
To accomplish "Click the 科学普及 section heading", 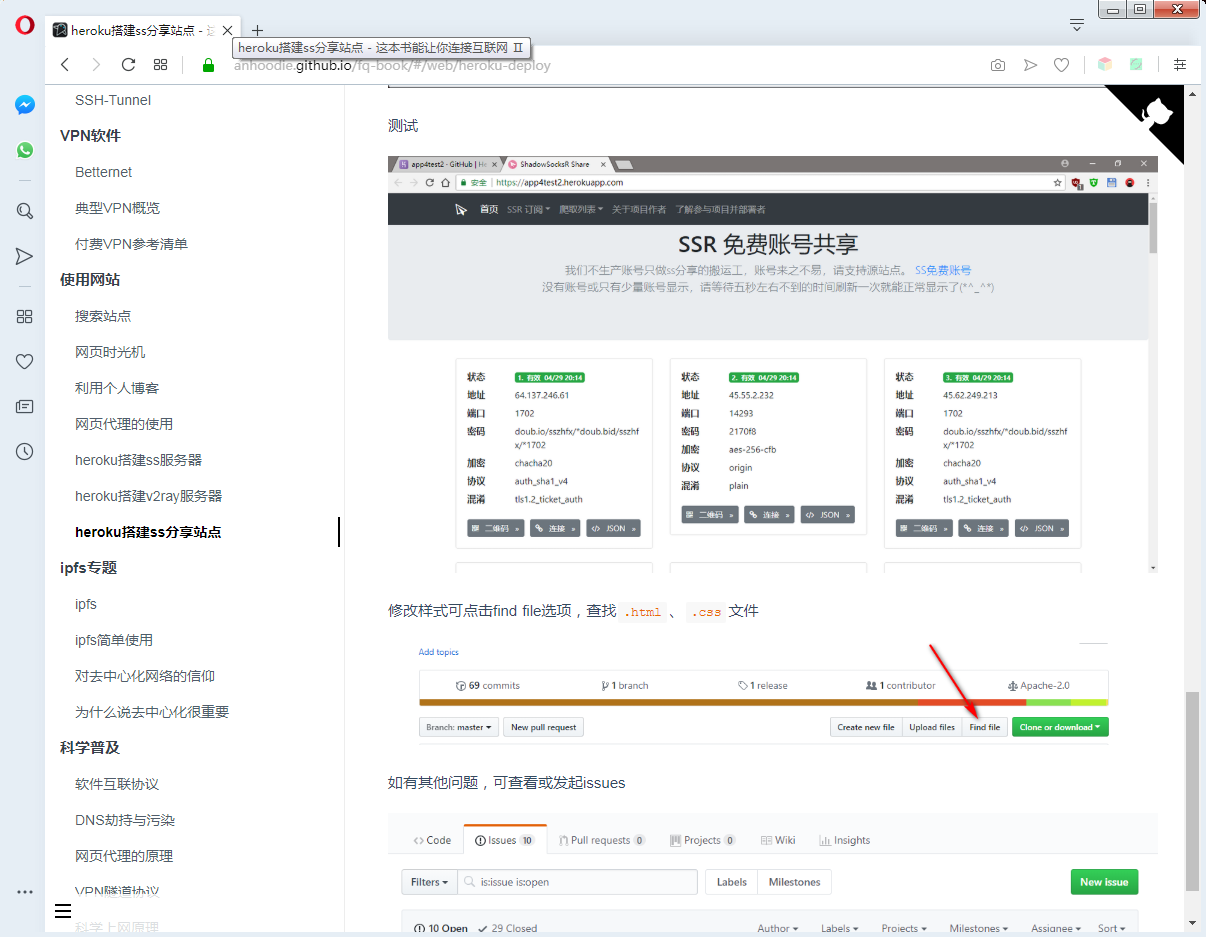I will [90, 748].
